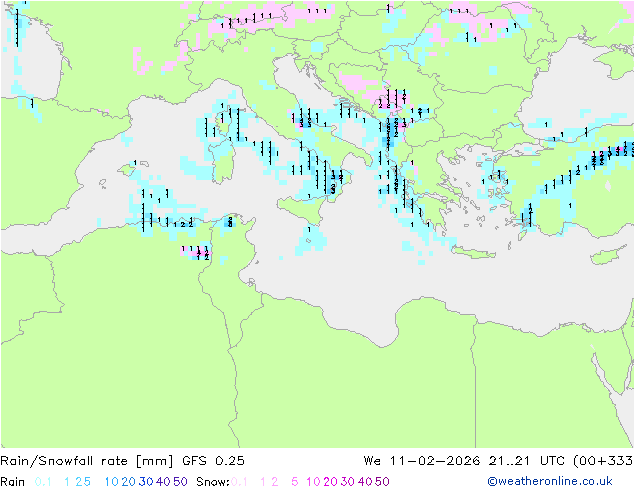
Task: Select the Rain legend value 0.1
Action: [43, 482]
